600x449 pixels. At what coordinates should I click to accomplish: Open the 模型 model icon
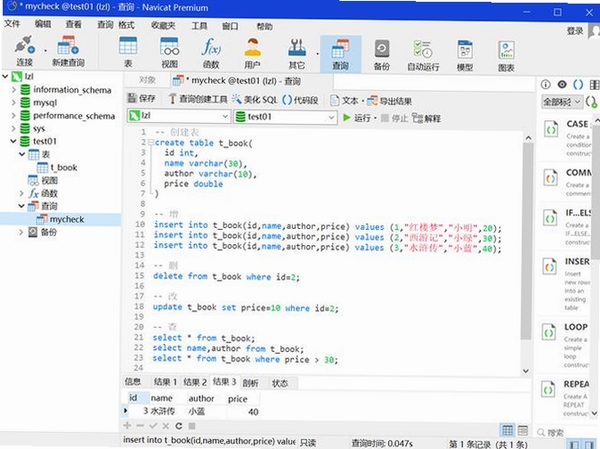[x=465, y=54]
